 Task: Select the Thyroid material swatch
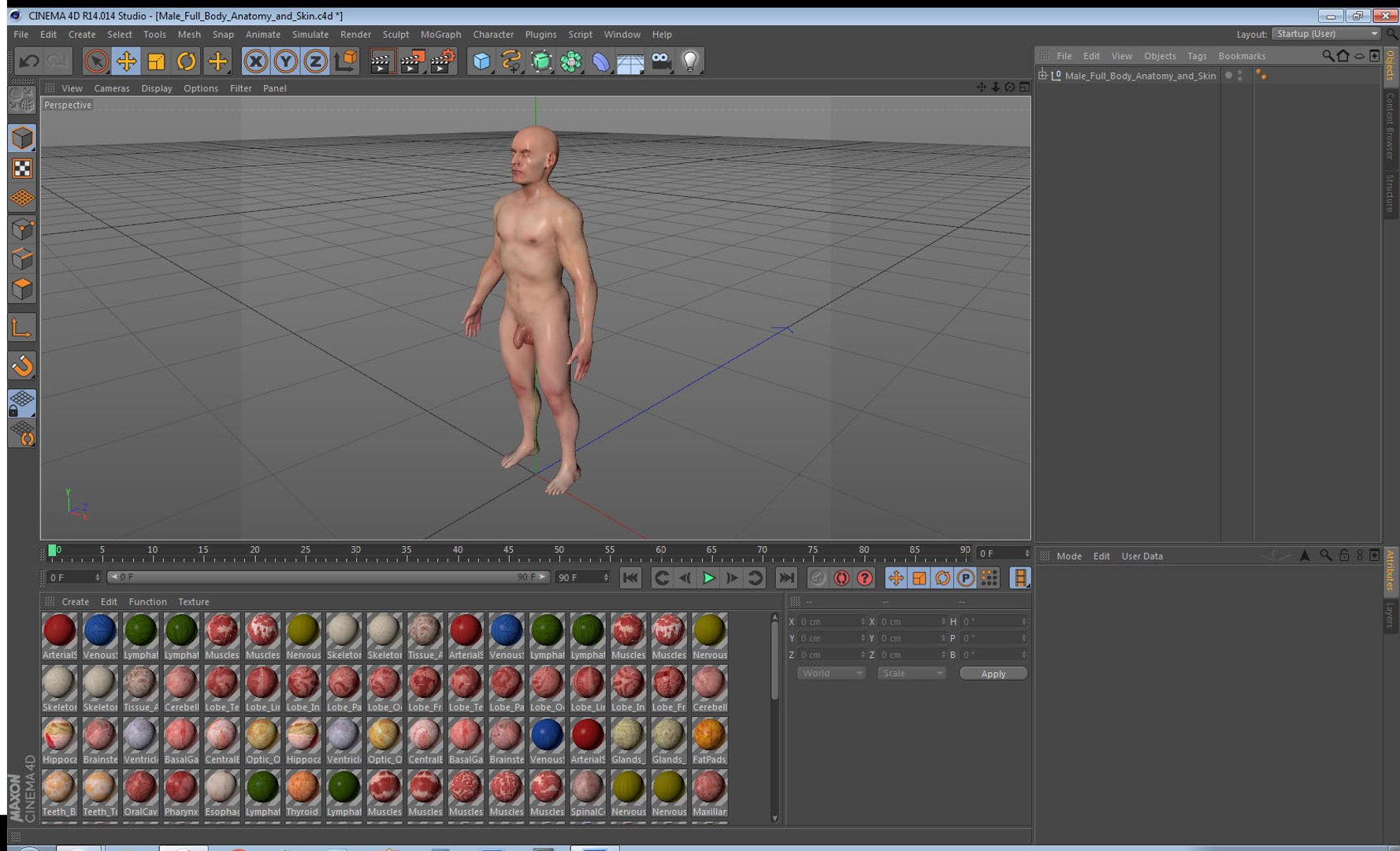303,793
